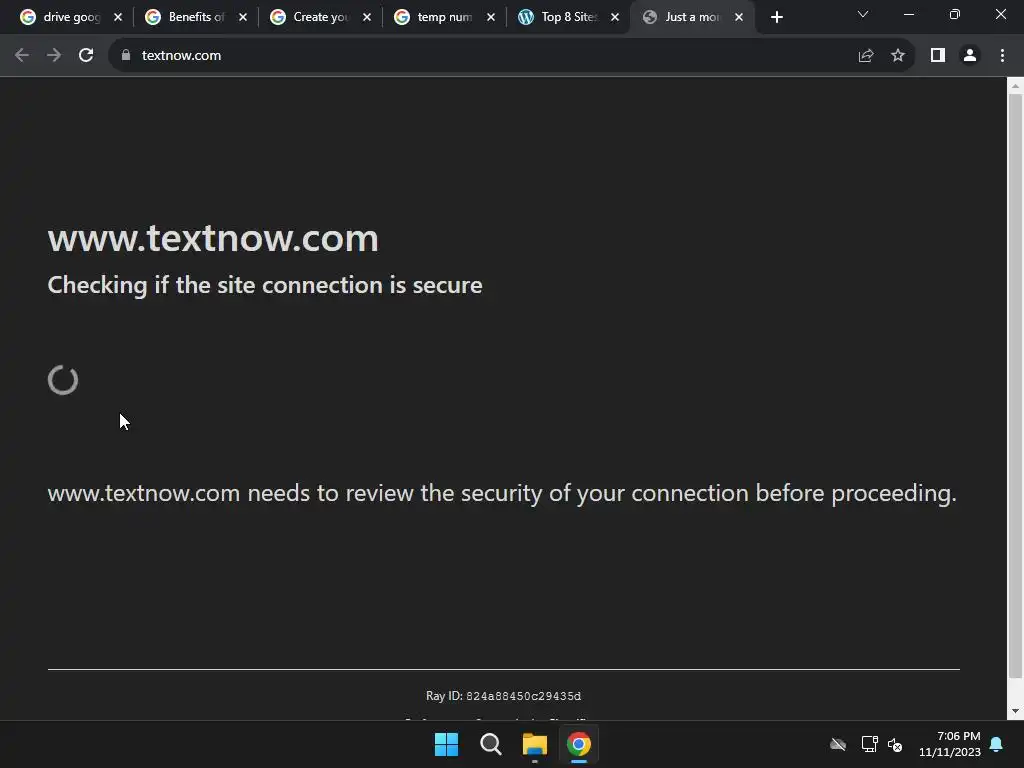Click the security review message text
This screenshot has width=1024, height=768.
(502, 494)
